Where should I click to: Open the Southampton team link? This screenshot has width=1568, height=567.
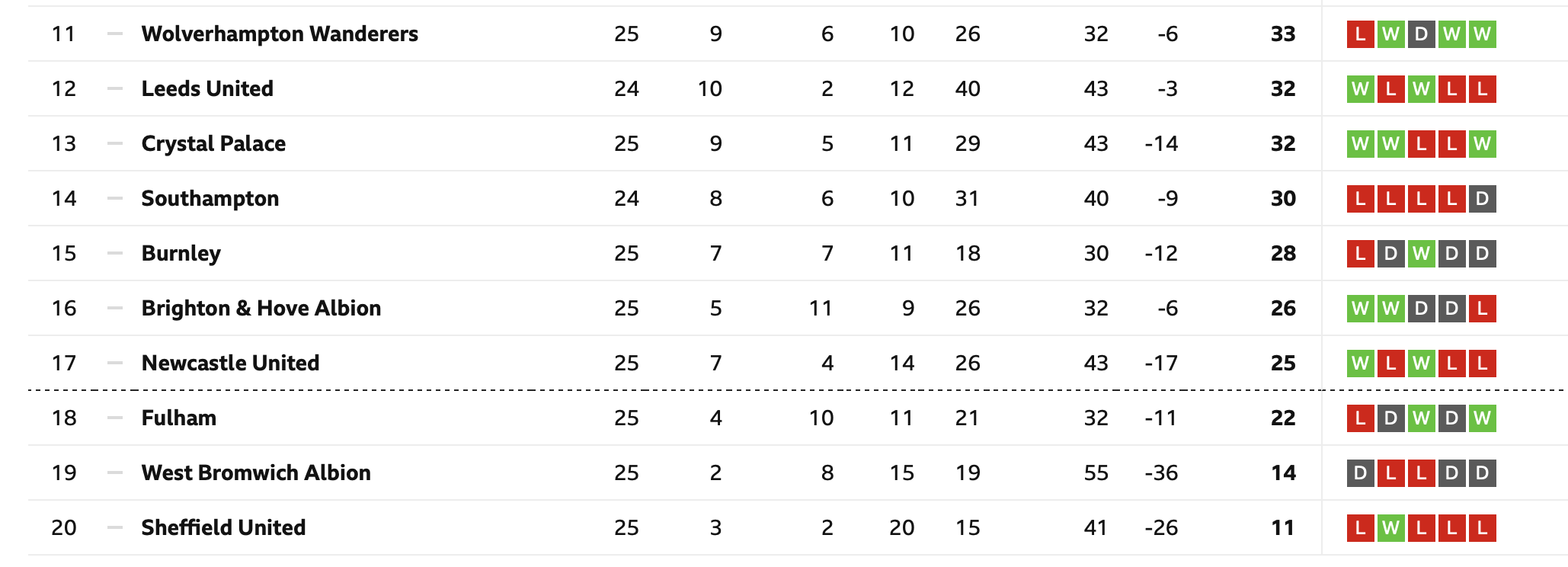[210, 198]
